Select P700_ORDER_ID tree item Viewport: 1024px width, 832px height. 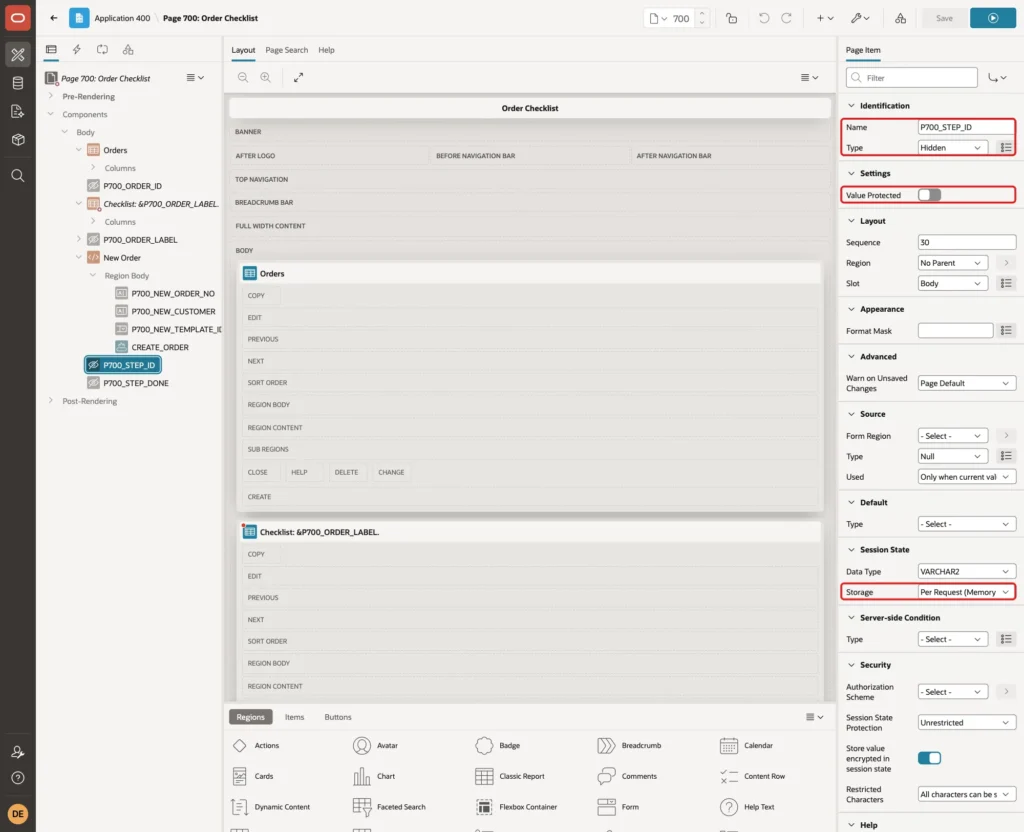pyautogui.click(x=132, y=186)
